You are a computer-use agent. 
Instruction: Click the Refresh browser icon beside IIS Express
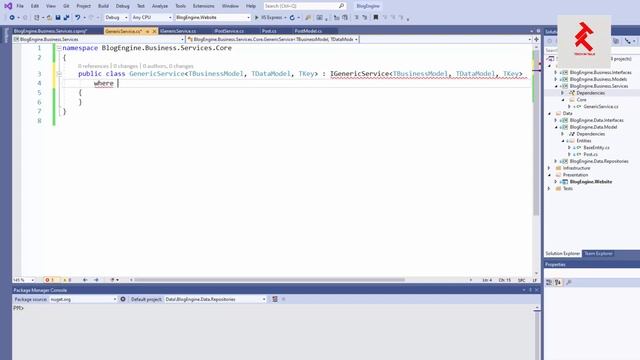pos(292,18)
